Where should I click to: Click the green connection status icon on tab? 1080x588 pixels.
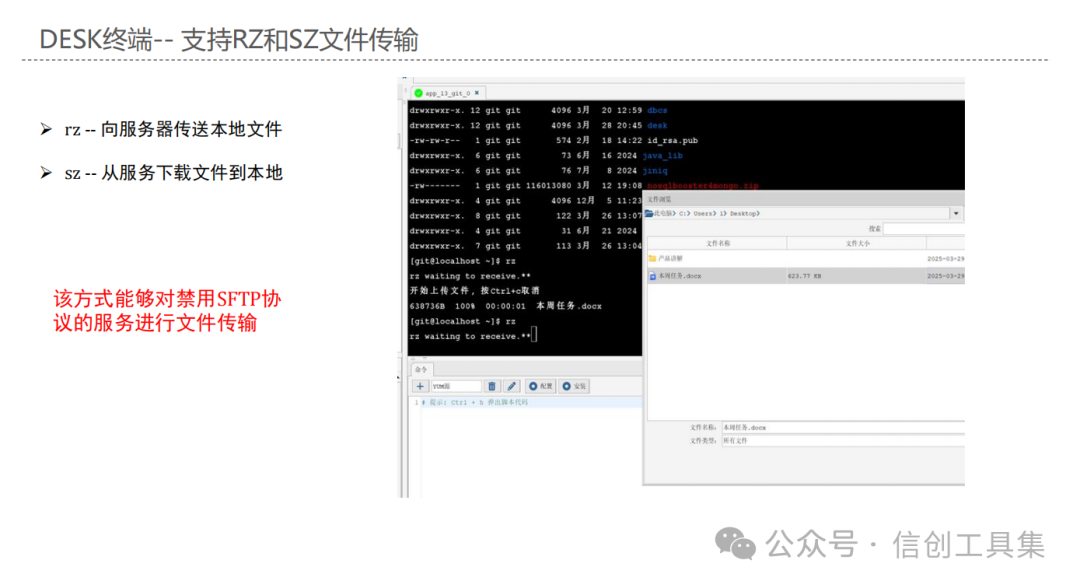pos(418,93)
